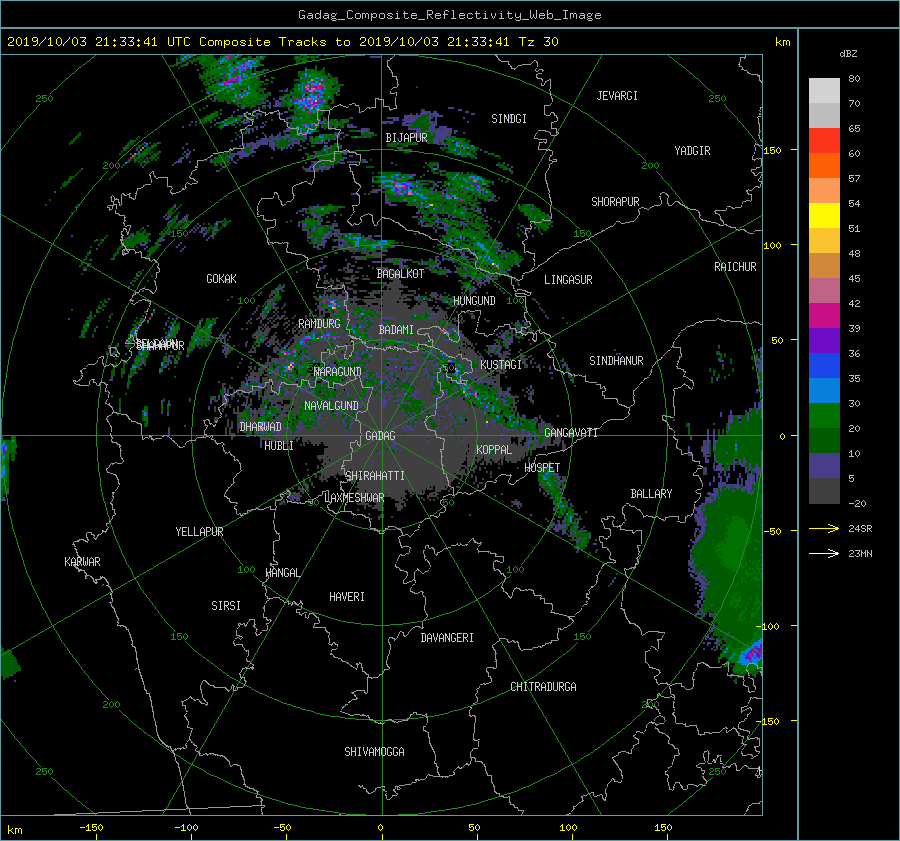Image resolution: width=900 pixels, height=841 pixels.
Task: Click the SHIRAHATTI city label
Action: 375,476
